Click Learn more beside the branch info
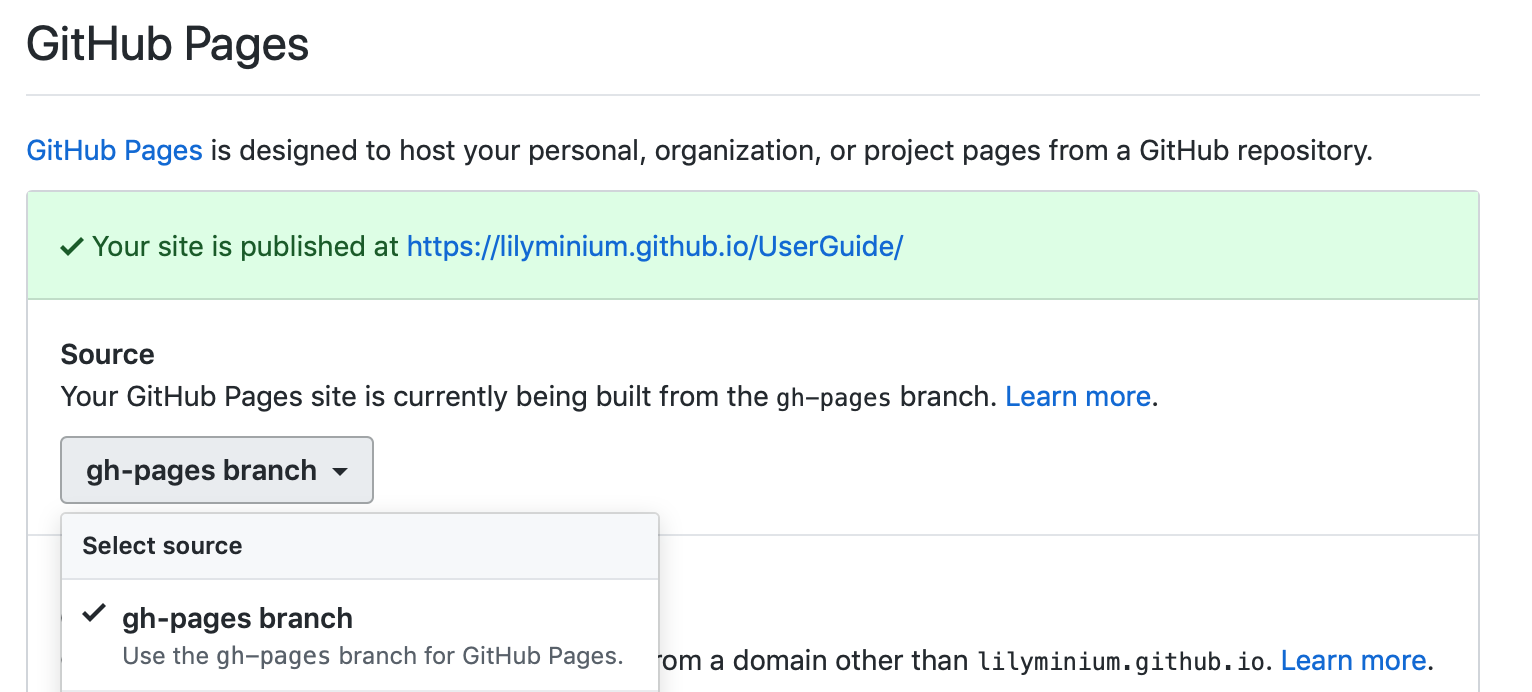Image resolution: width=1532 pixels, height=692 pixels. 1077,396
